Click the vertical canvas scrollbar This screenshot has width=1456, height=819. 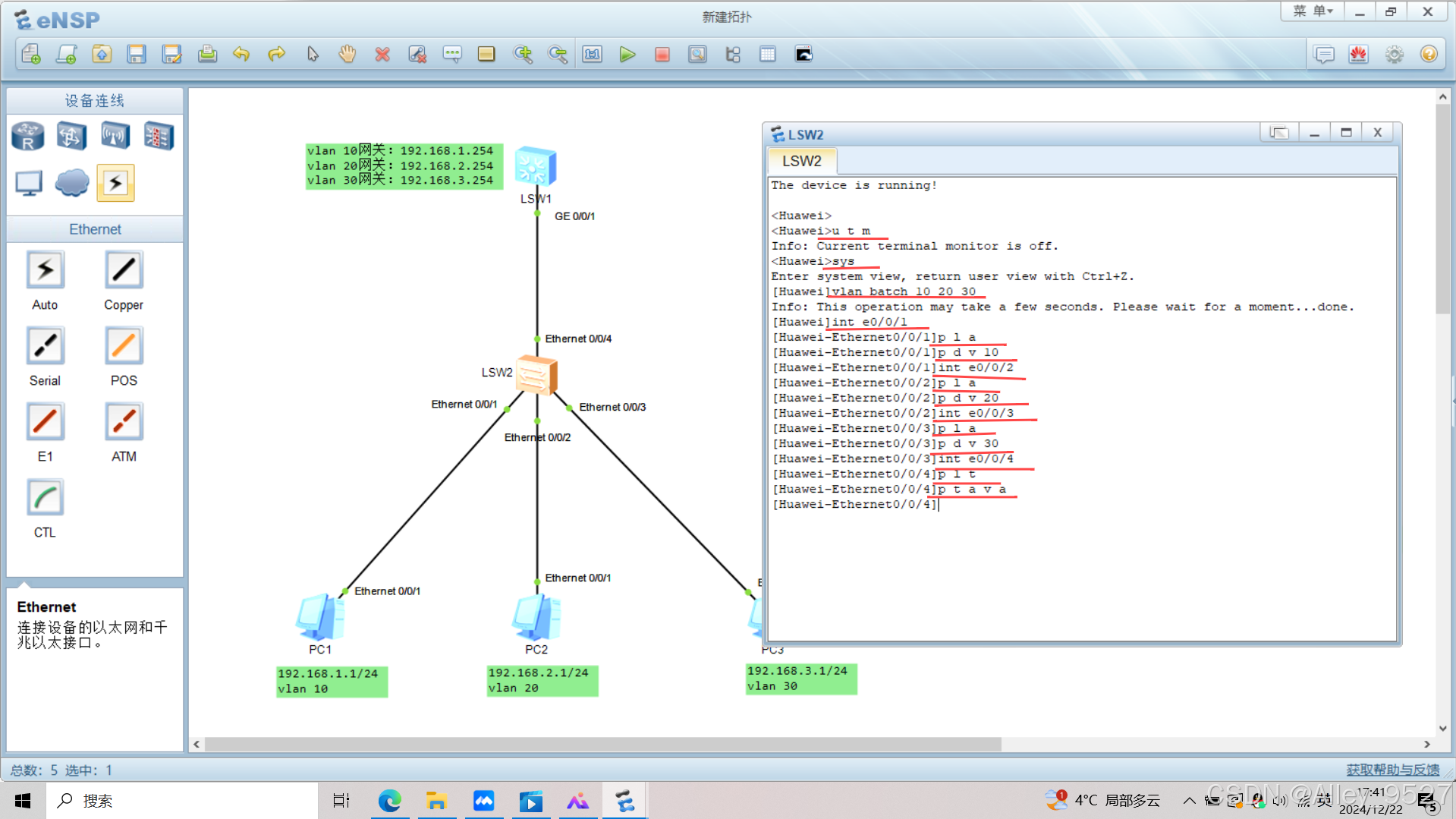coord(1442,209)
